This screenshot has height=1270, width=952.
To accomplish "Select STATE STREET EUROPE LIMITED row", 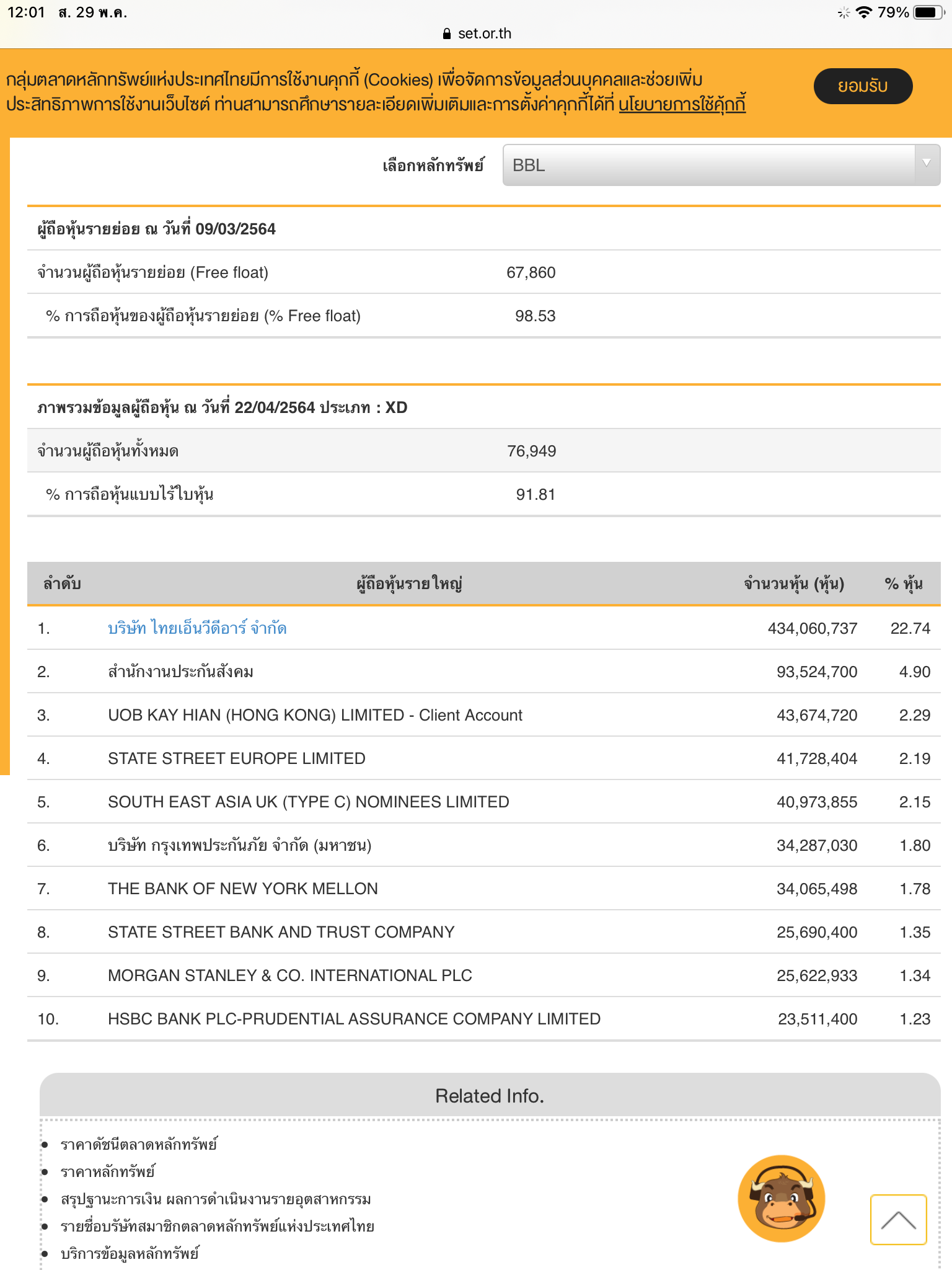I will 483,758.
